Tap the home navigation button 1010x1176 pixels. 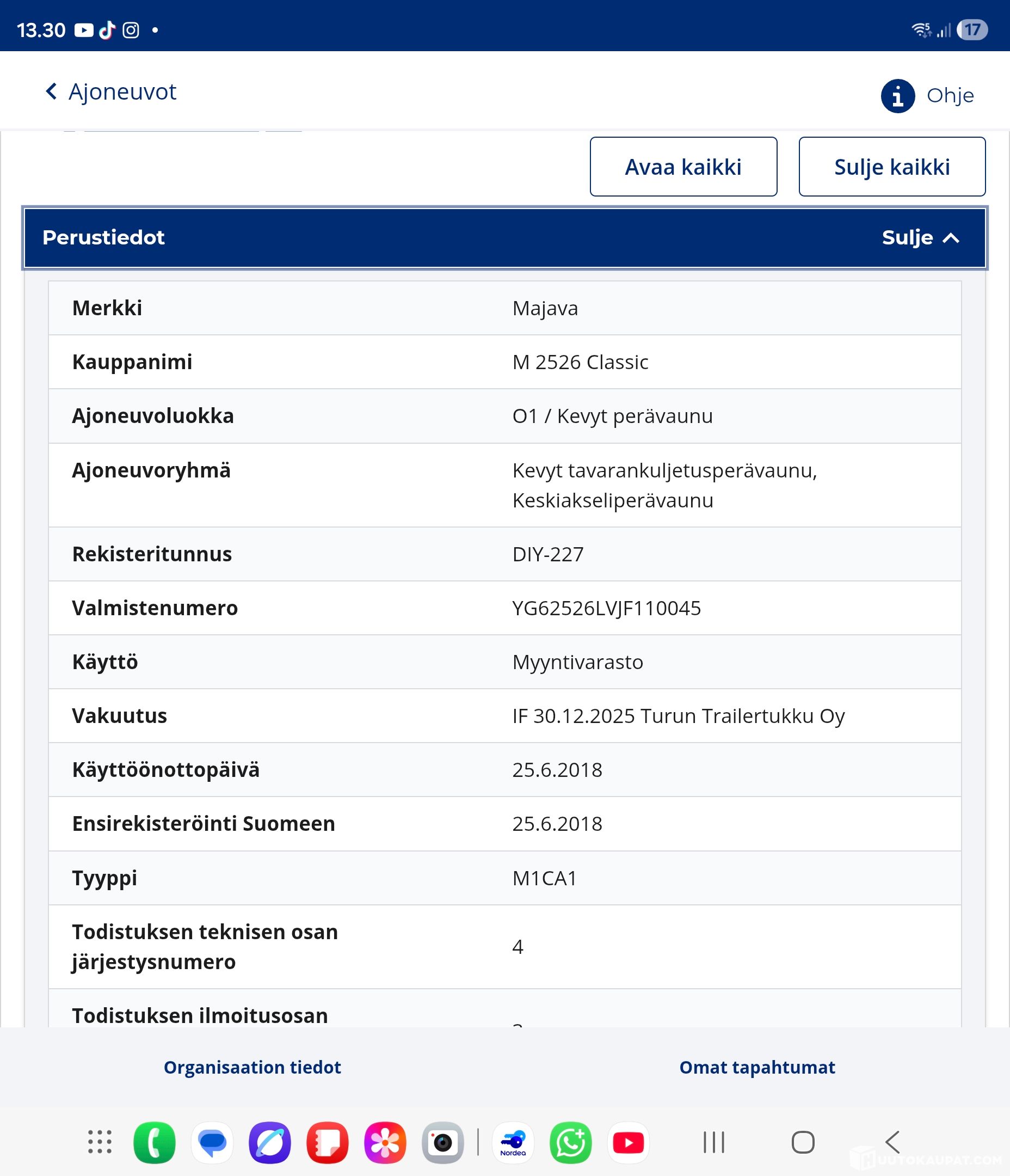[803, 1142]
